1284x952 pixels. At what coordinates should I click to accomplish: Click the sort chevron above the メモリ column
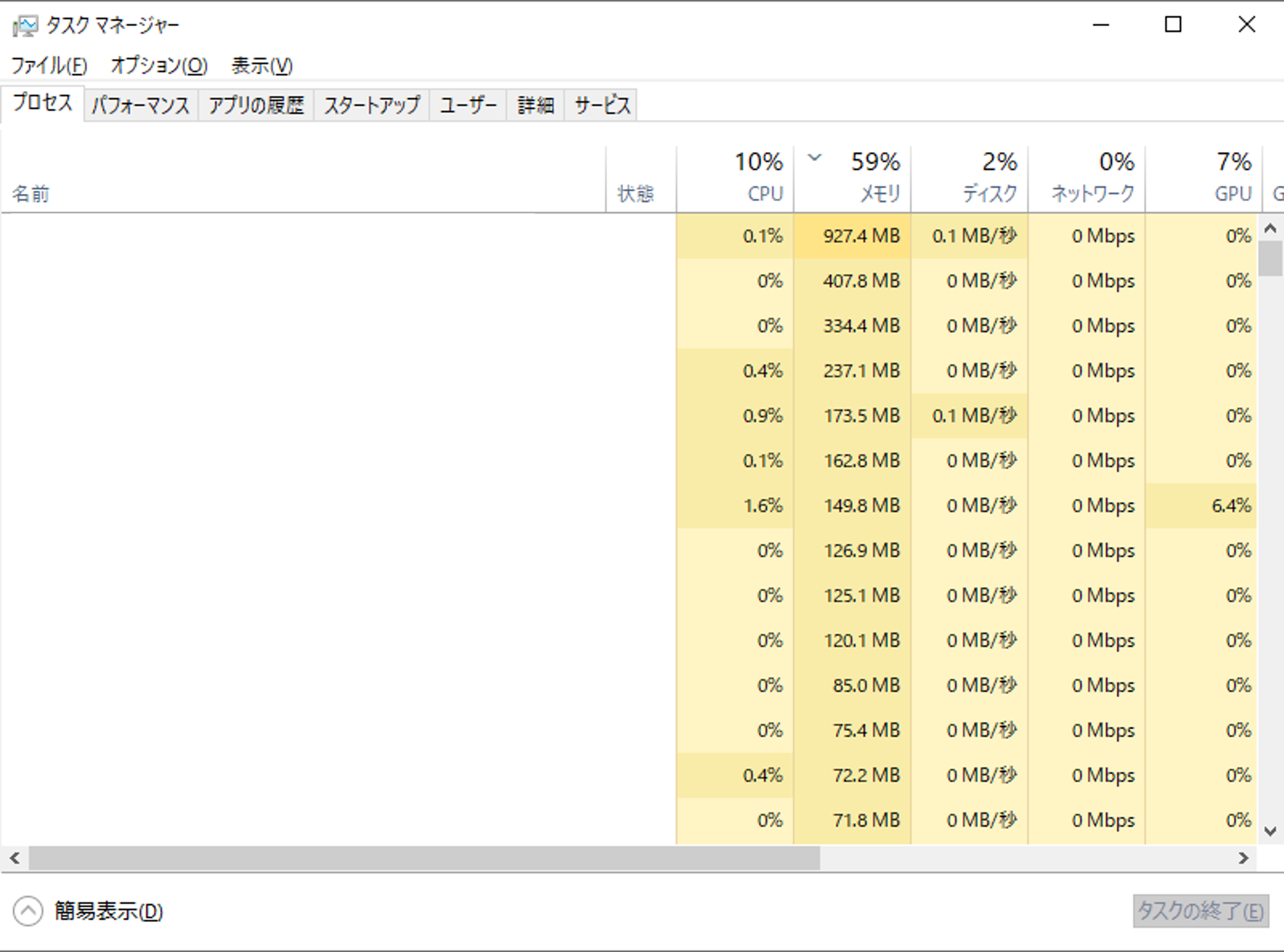pyautogui.click(x=814, y=157)
